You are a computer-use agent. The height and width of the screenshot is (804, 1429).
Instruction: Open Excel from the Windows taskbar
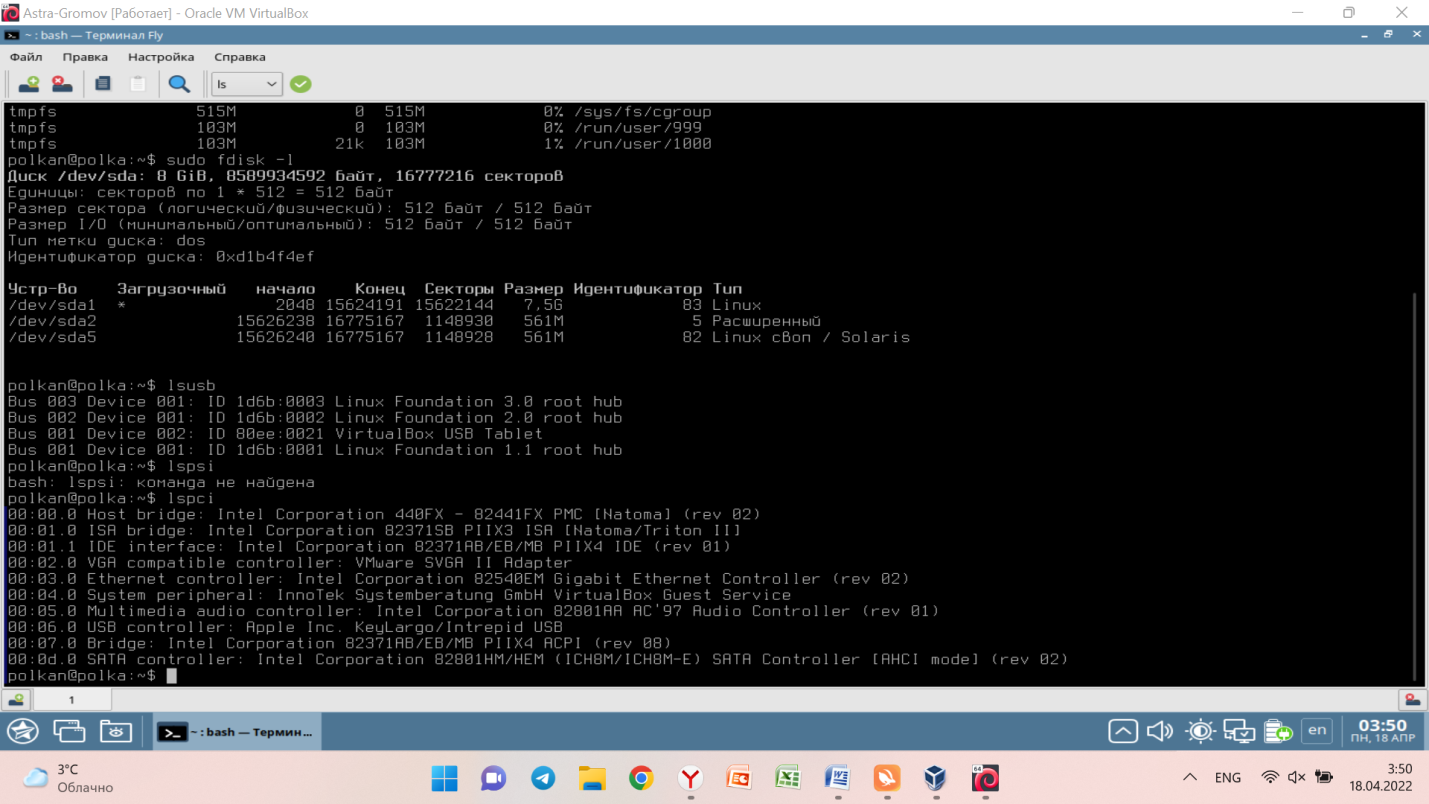tap(788, 778)
